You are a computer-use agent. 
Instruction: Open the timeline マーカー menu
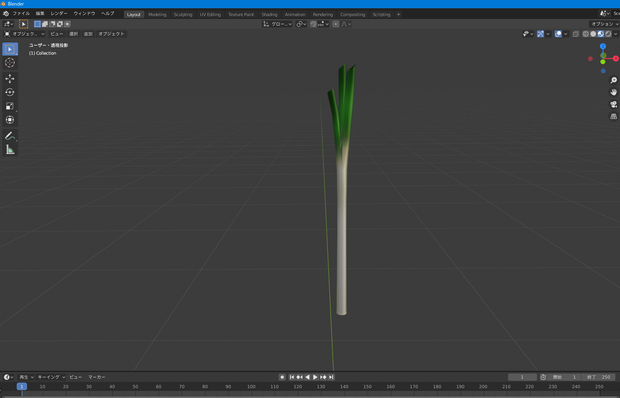96,377
